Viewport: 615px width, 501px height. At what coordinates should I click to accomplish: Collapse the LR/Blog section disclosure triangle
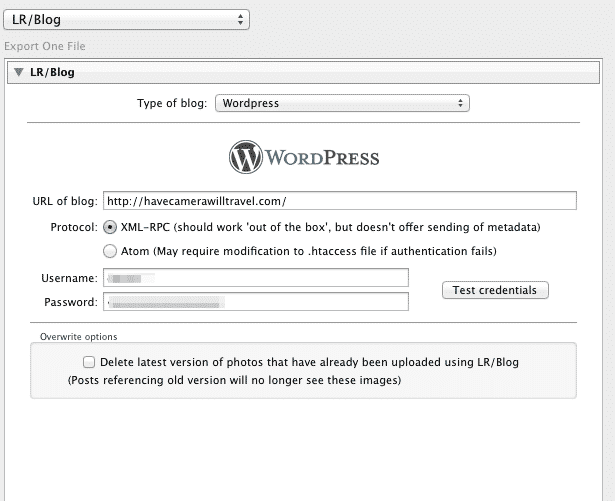[x=18, y=72]
